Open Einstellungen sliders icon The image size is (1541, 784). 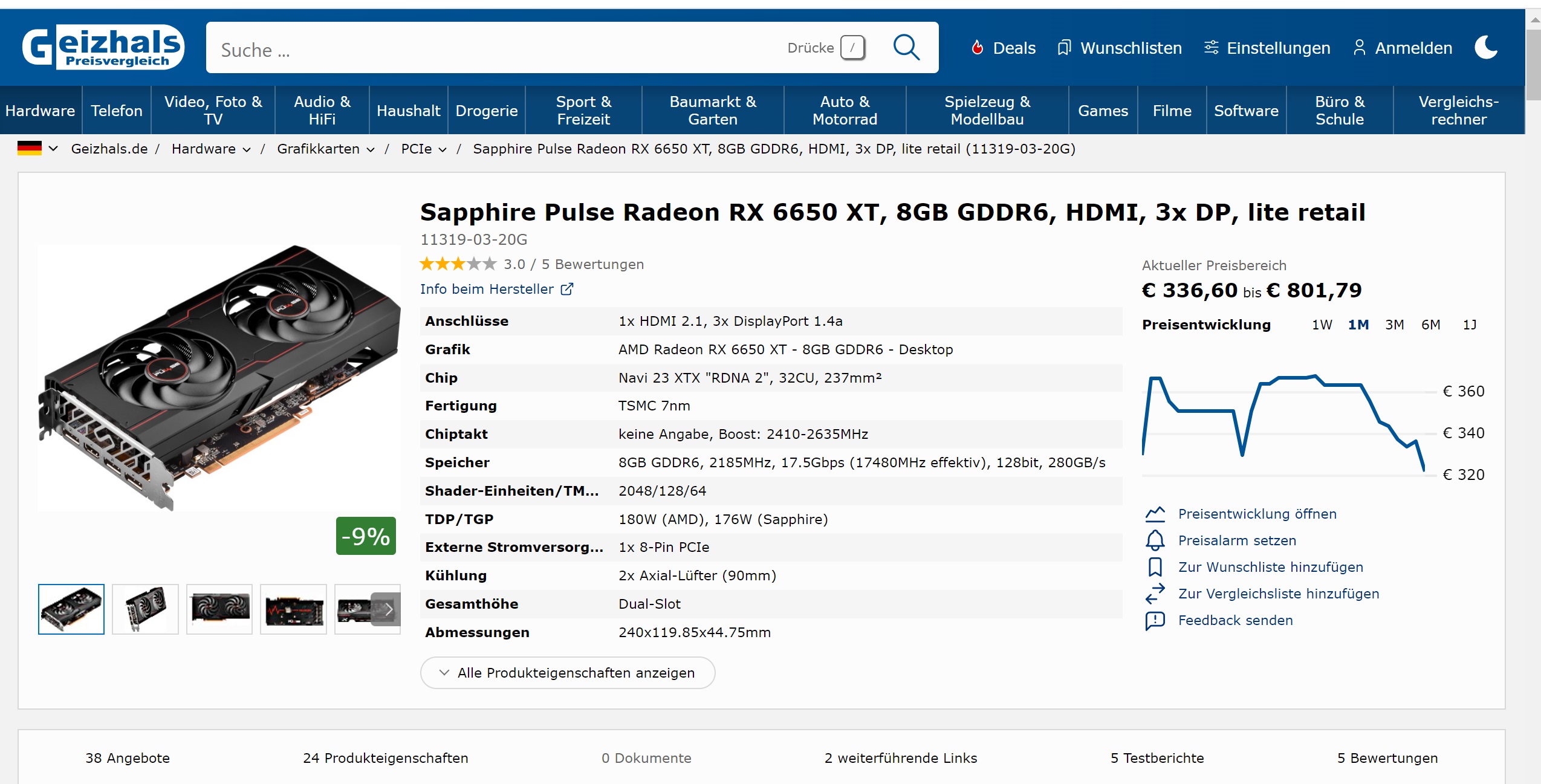point(1211,48)
